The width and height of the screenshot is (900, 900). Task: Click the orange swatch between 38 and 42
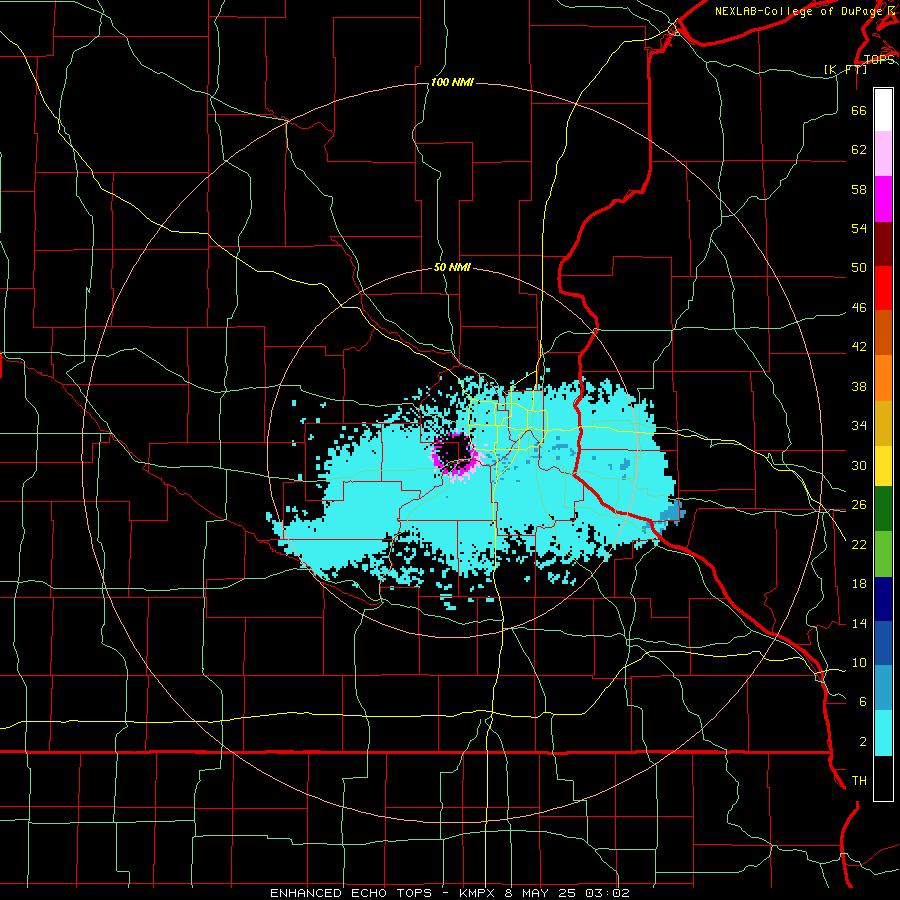(x=883, y=378)
